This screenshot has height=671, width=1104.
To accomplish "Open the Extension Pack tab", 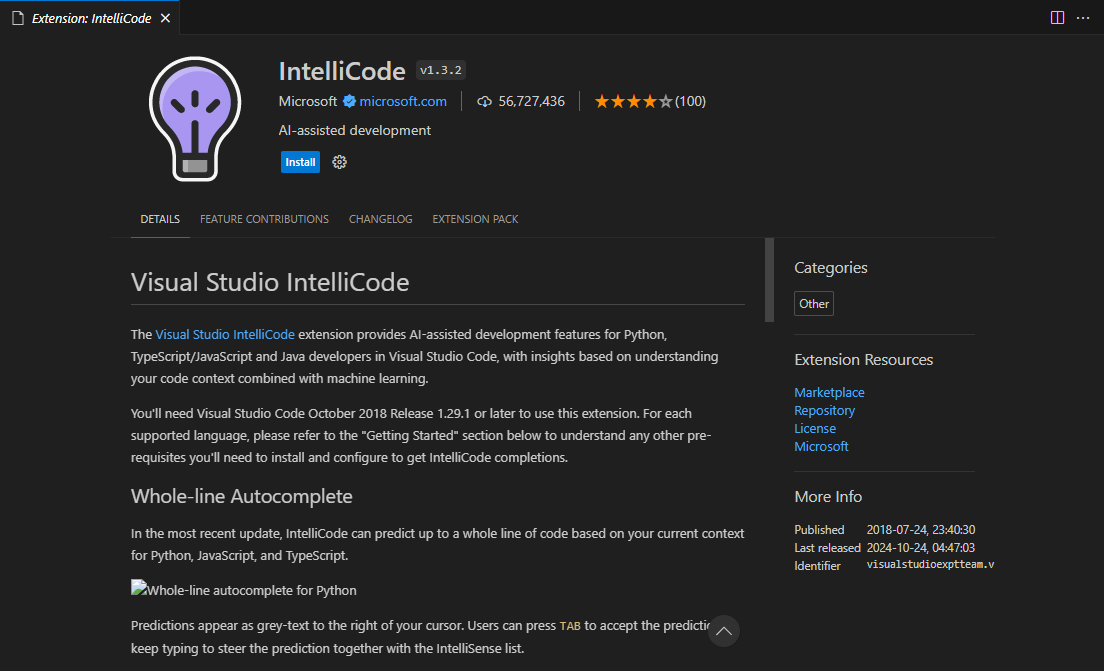I will point(475,219).
